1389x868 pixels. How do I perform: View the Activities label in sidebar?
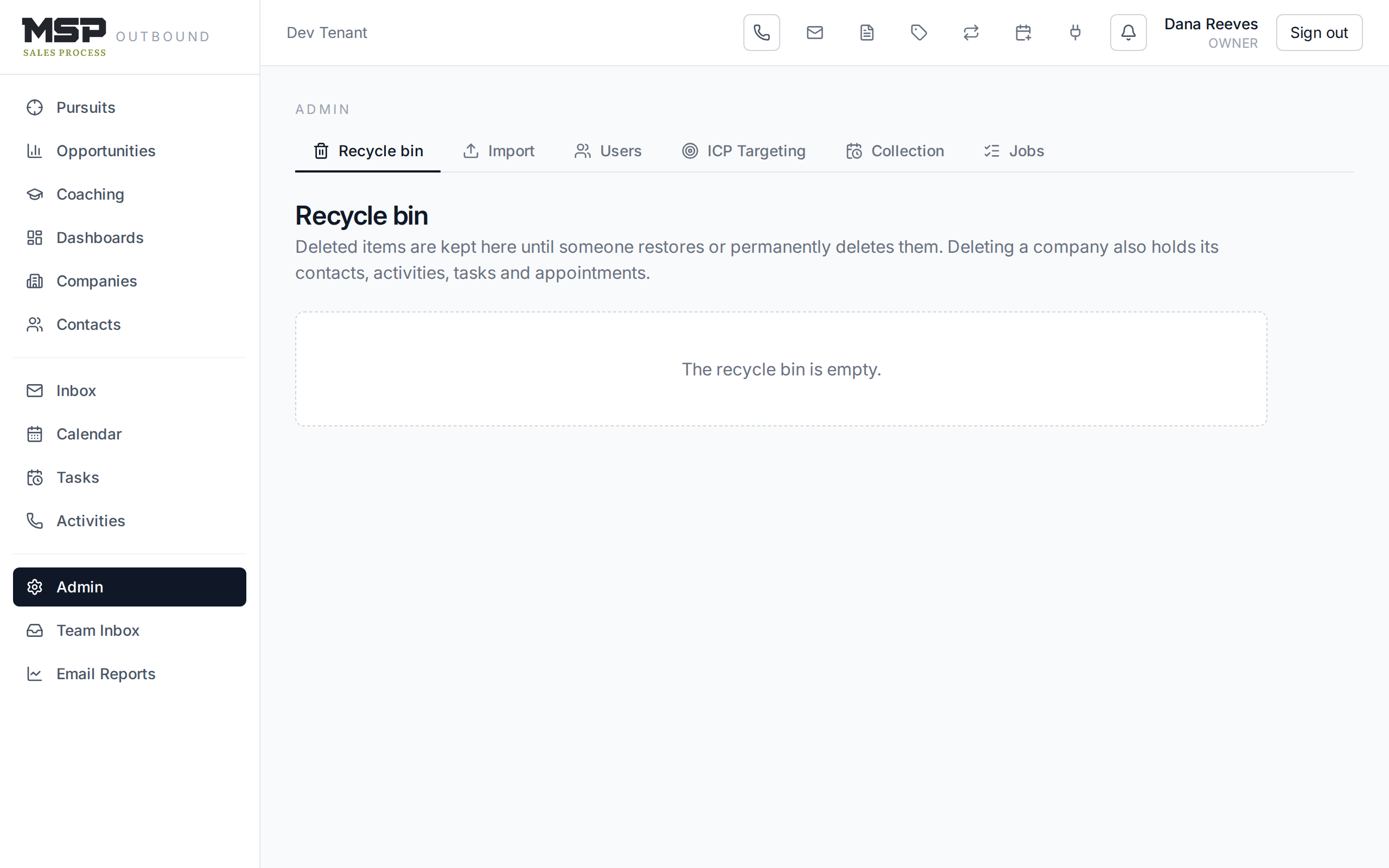click(91, 521)
